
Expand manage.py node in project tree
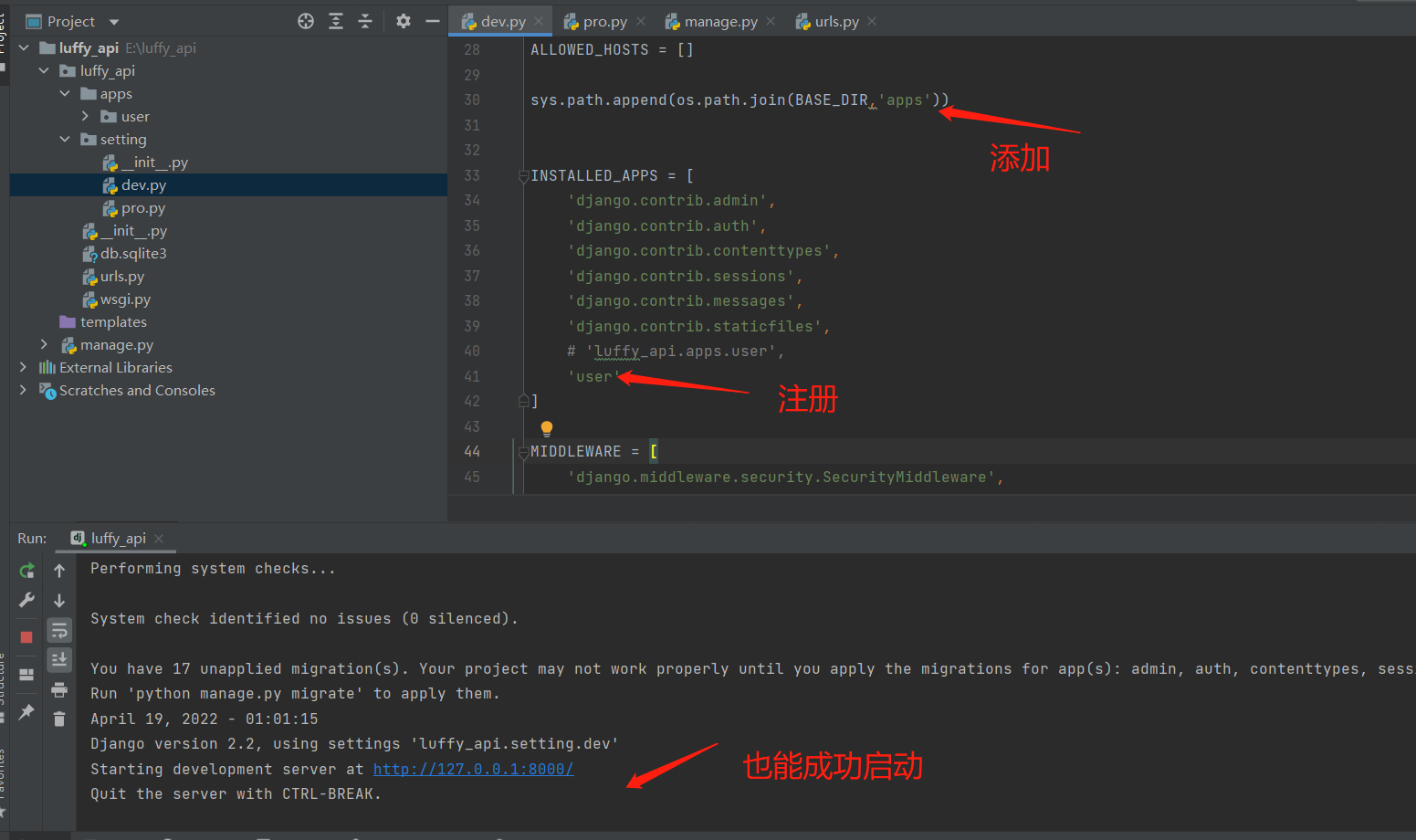pyautogui.click(x=44, y=344)
